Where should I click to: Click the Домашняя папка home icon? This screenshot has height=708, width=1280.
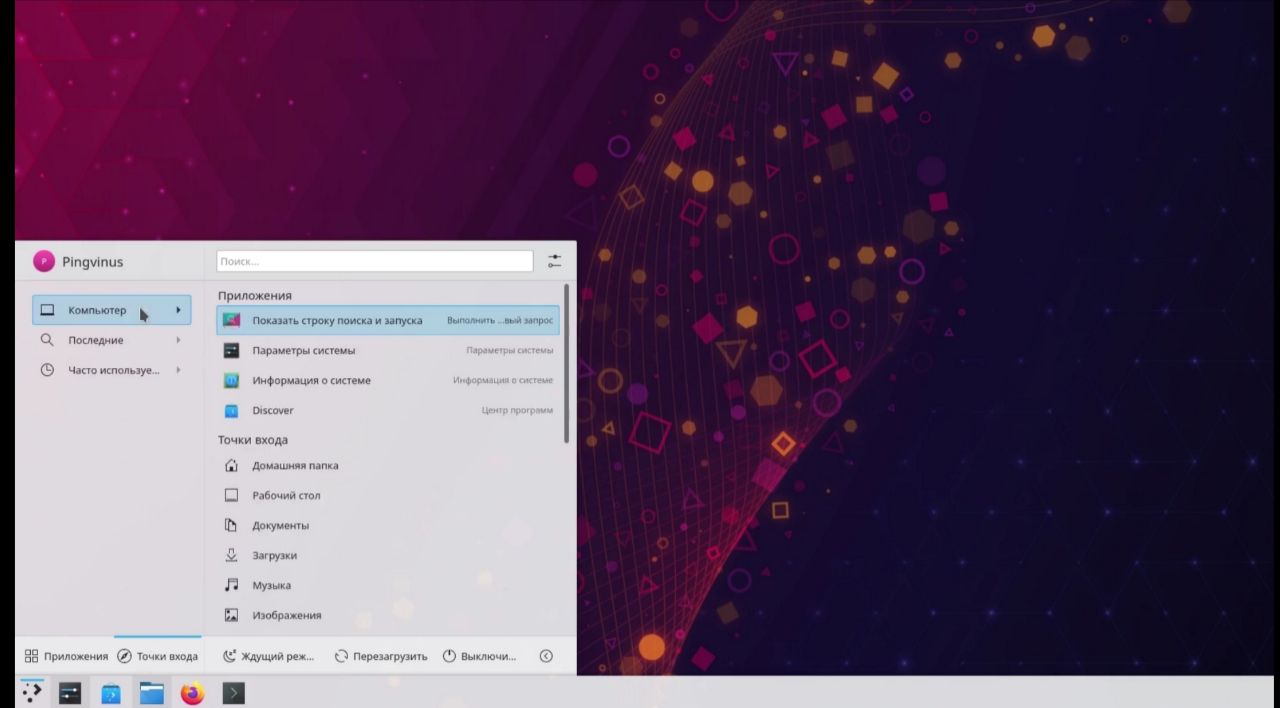tap(232, 466)
